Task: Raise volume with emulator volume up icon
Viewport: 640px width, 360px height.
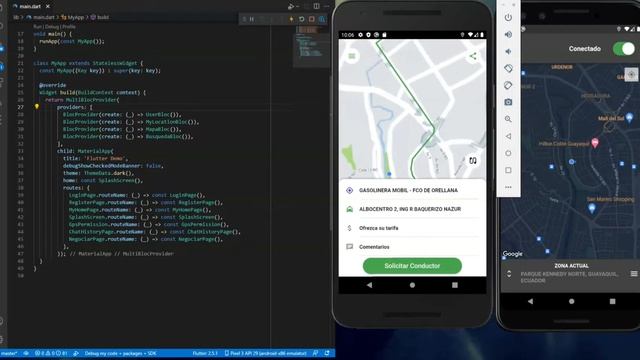Action: point(508,35)
